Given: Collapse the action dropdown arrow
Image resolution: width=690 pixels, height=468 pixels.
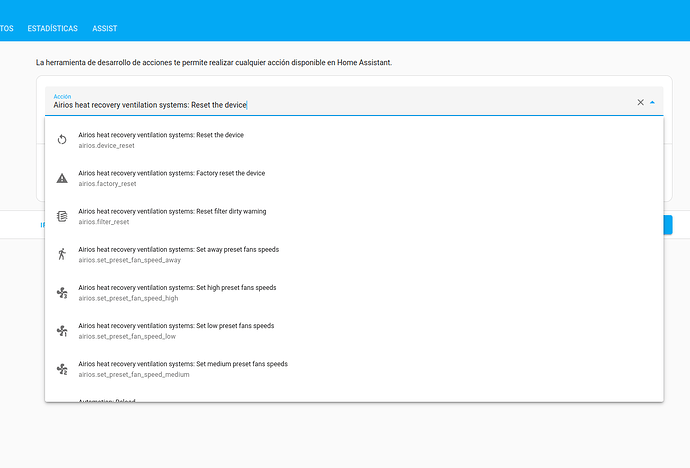Looking at the screenshot, I should 653,102.
